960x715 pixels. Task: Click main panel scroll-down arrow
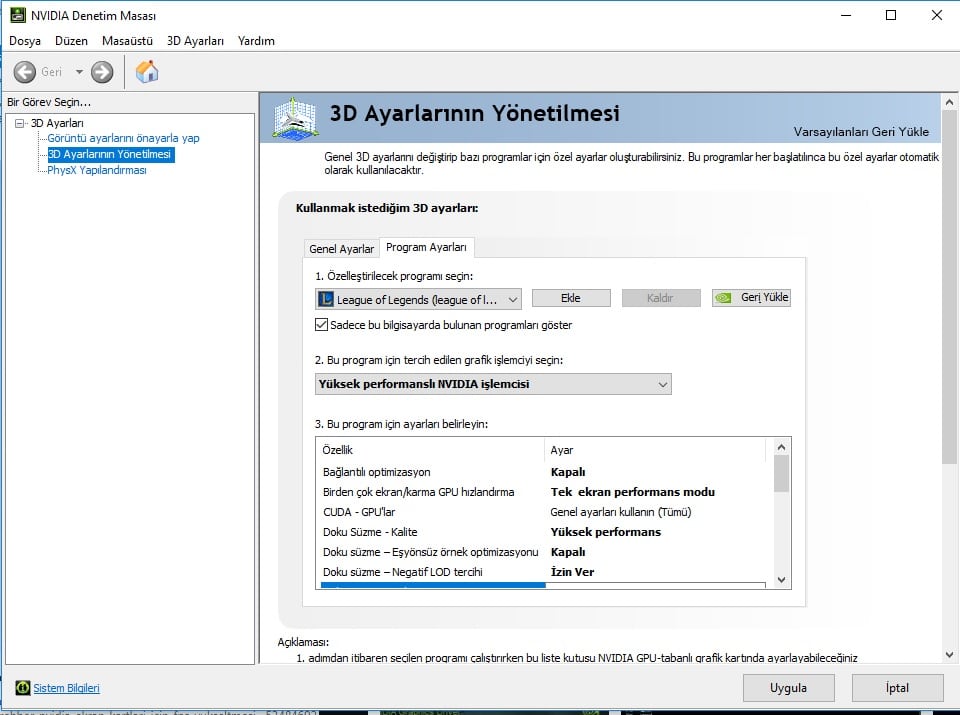point(950,654)
